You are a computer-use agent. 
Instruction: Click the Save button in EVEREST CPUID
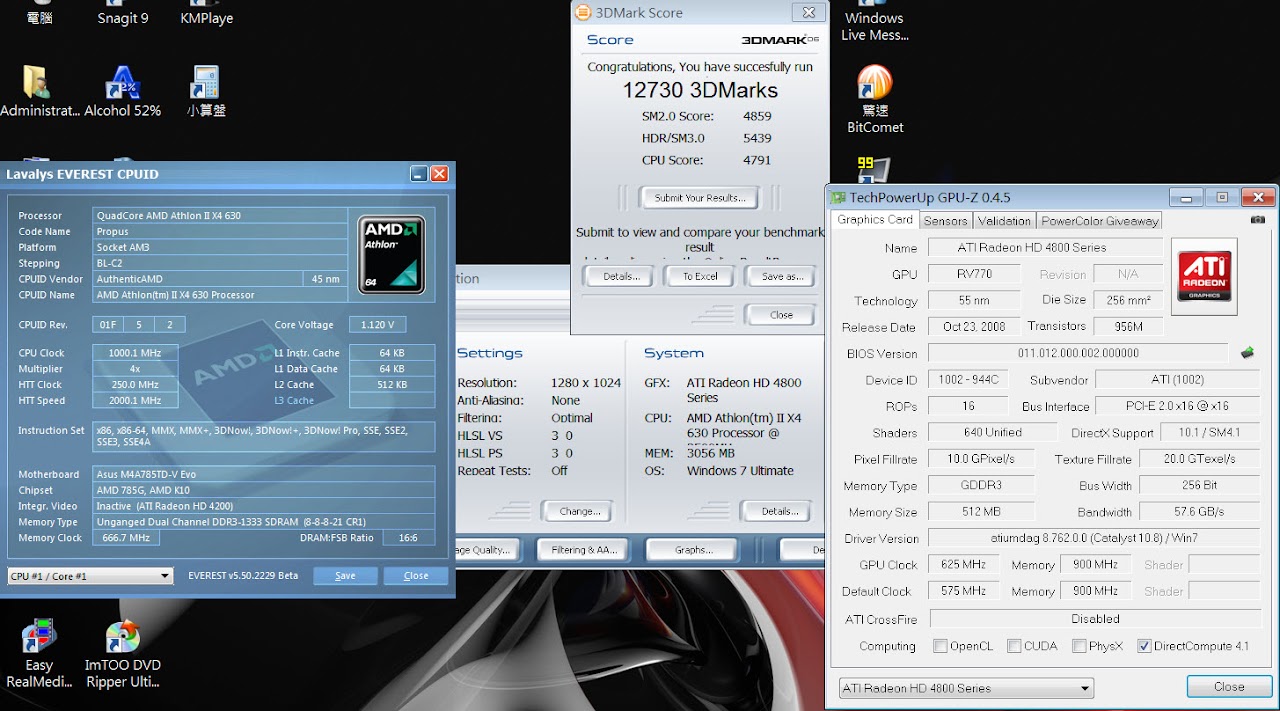click(345, 576)
